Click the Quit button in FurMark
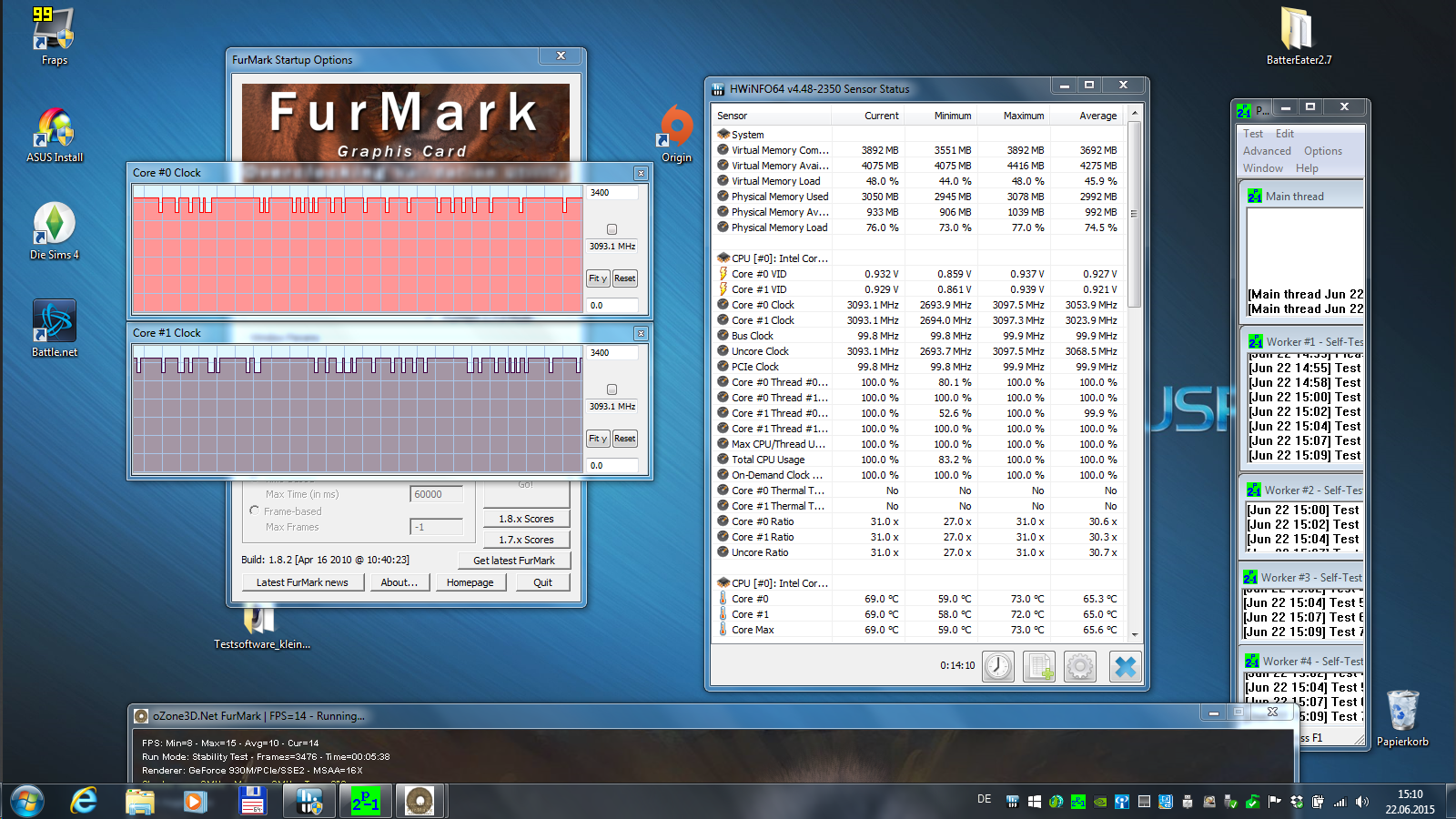 542,582
